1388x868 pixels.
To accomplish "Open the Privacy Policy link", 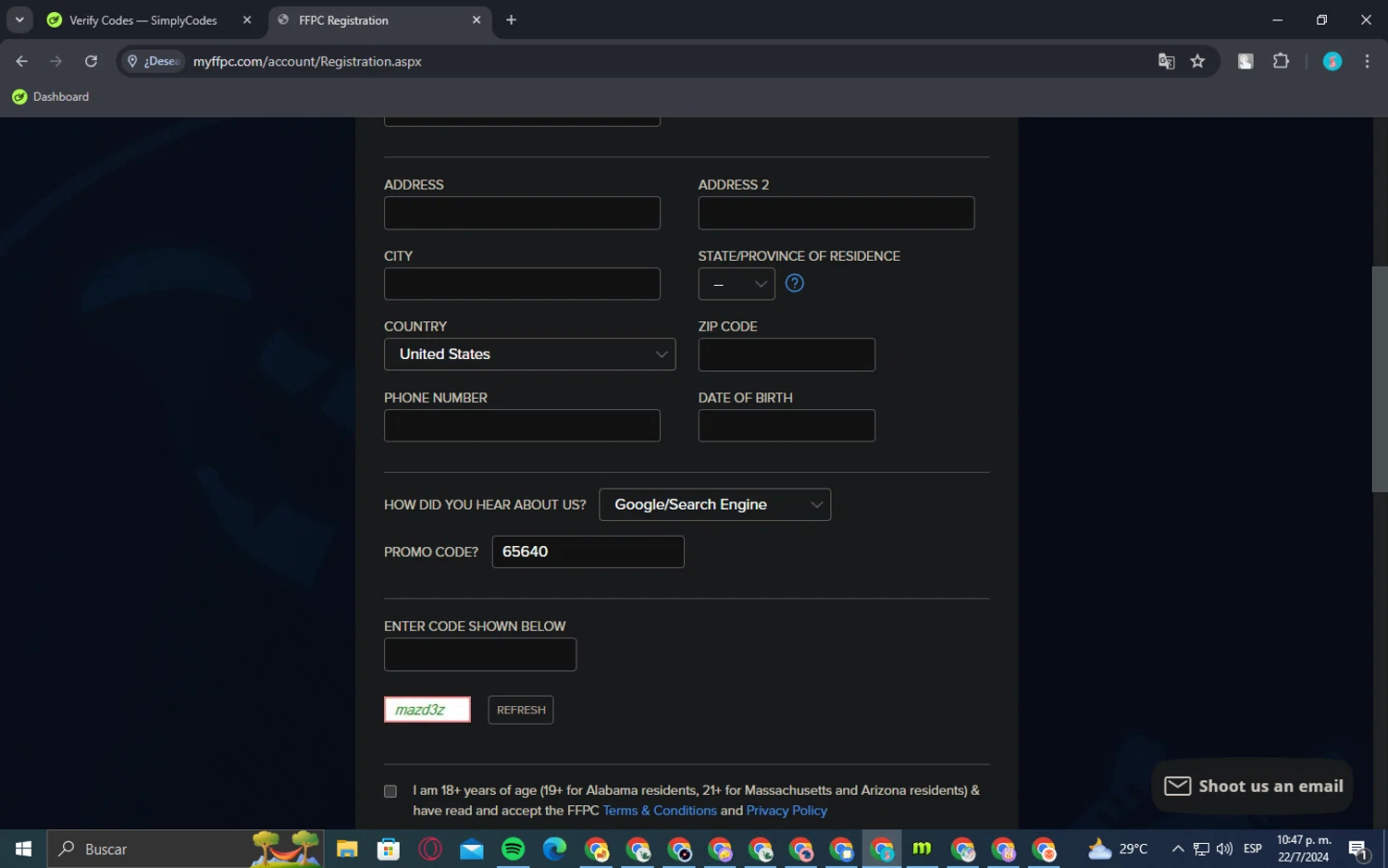I will (x=787, y=811).
